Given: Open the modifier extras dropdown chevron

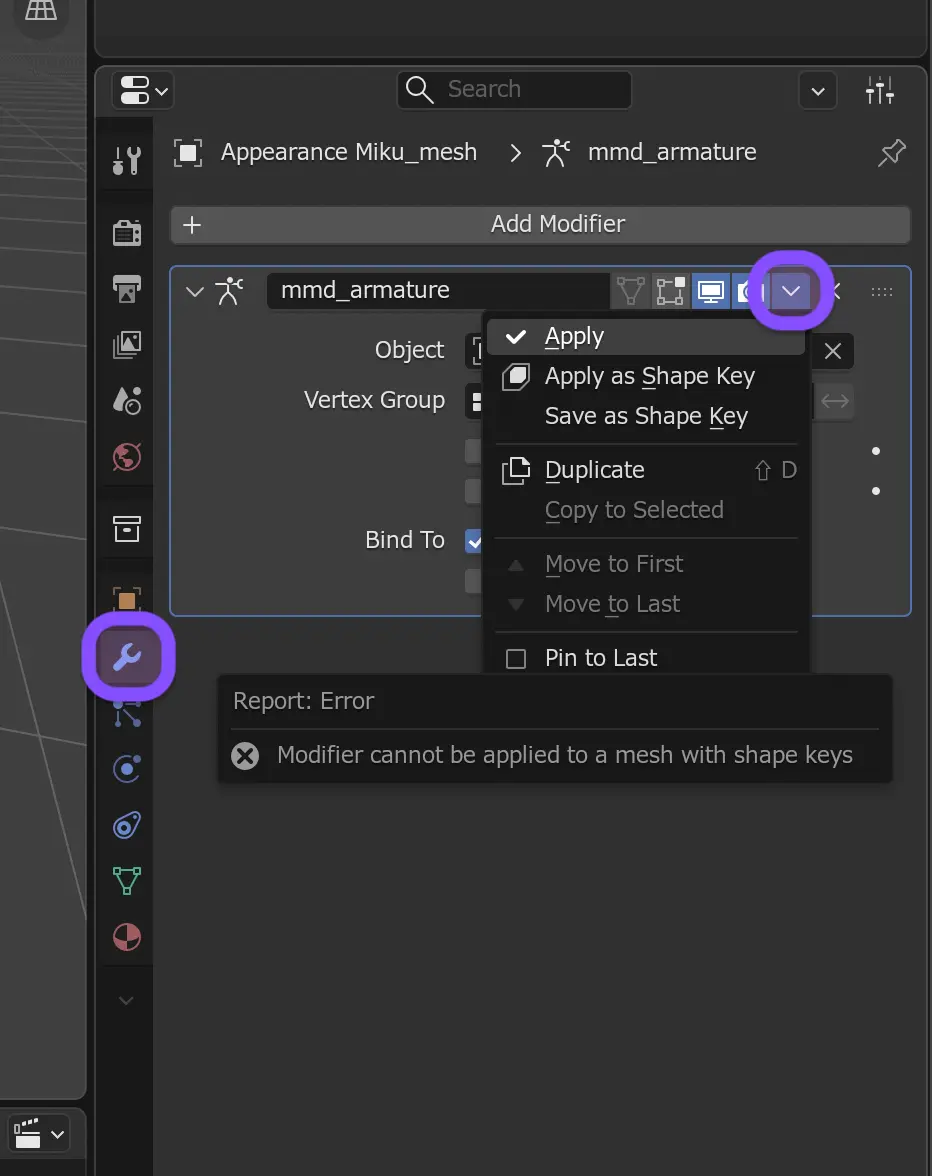Looking at the screenshot, I should tap(791, 291).
